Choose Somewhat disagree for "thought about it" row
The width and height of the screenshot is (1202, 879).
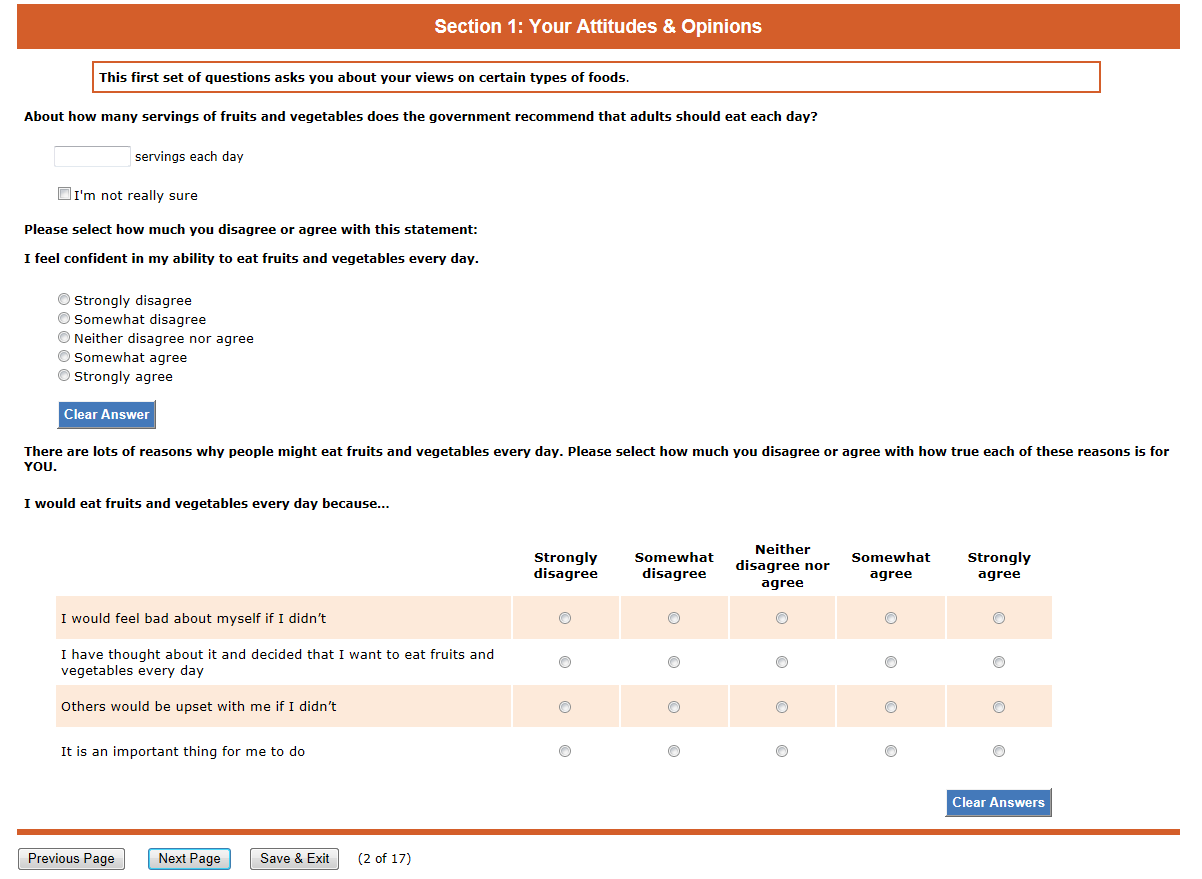pyautogui.click(x=674, y=662)
